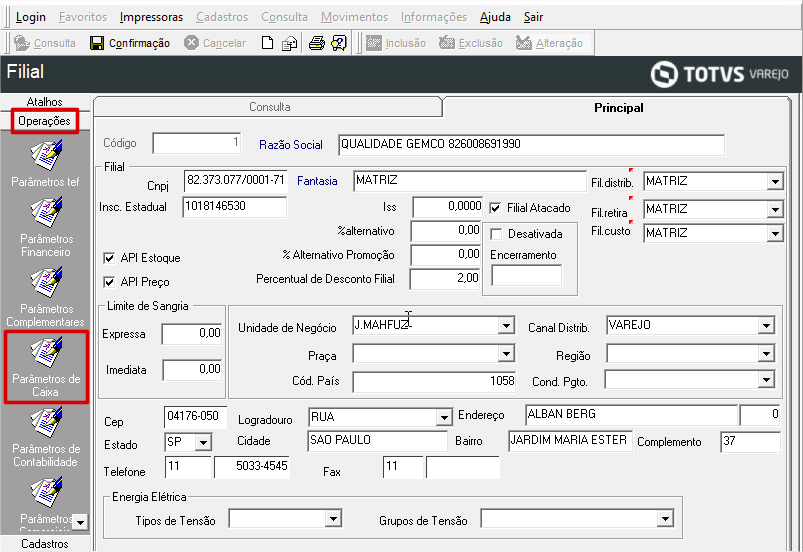Switch to the Consulta tab
The height and width of the screenshot is (552, 803).
point(269,107)
